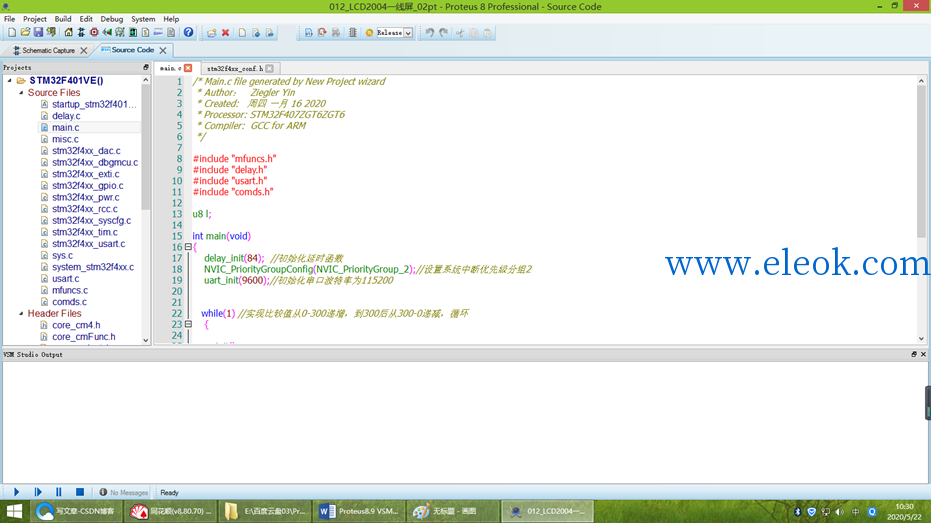Open the Debug menu
The width and height of the screenshot is (931, 523).
[x=112, y=19]
